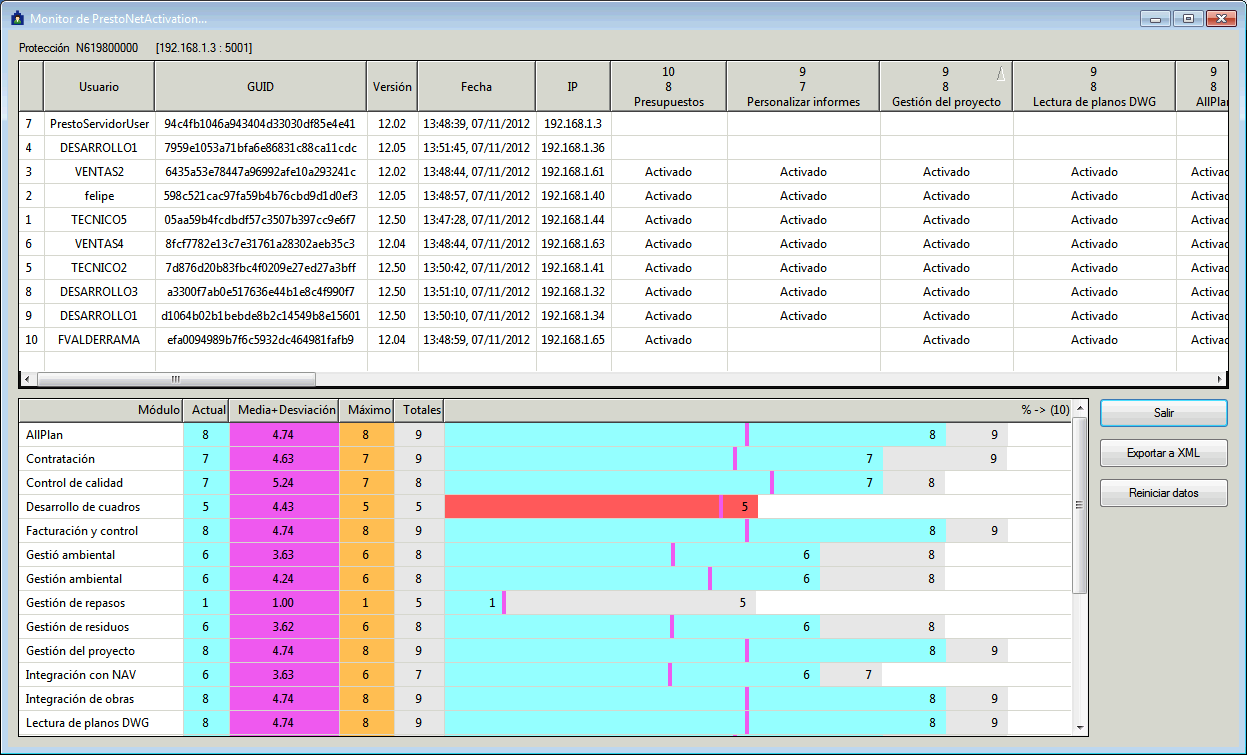Click the Máximo column header
Screen dimensions: 1247x755
pos(366,410)
